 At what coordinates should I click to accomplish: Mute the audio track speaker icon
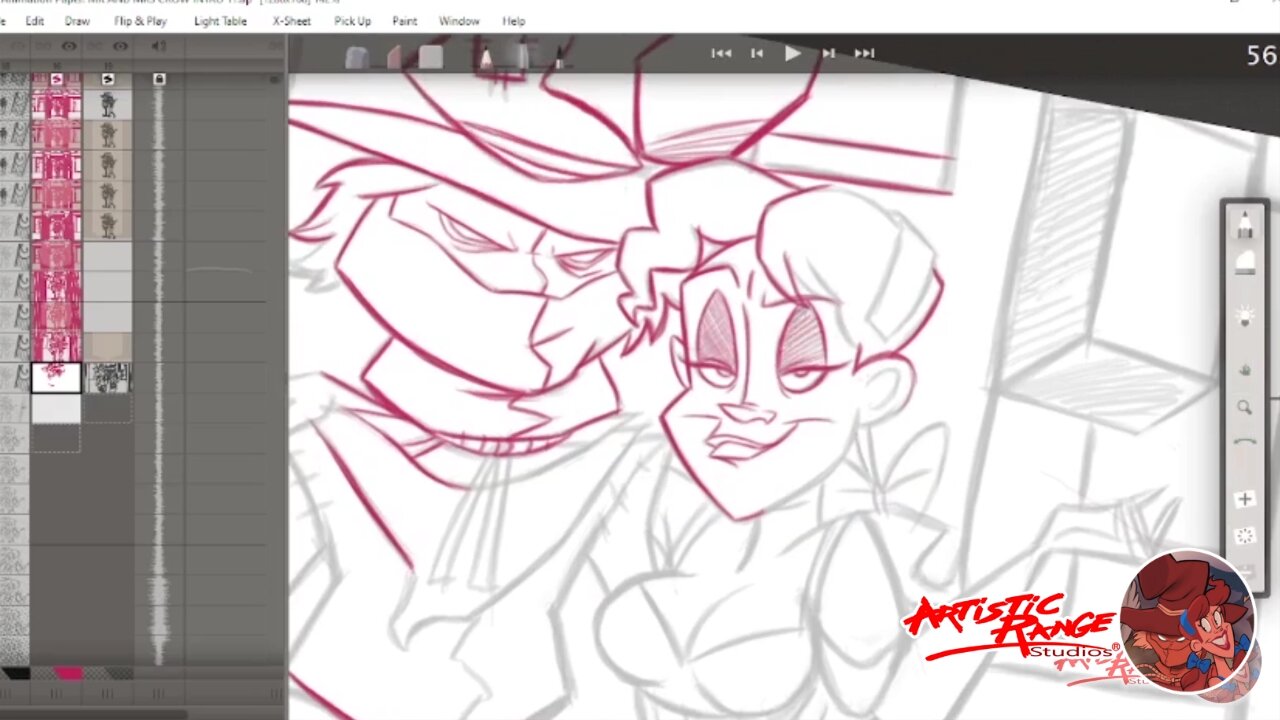tap(158, 47)
